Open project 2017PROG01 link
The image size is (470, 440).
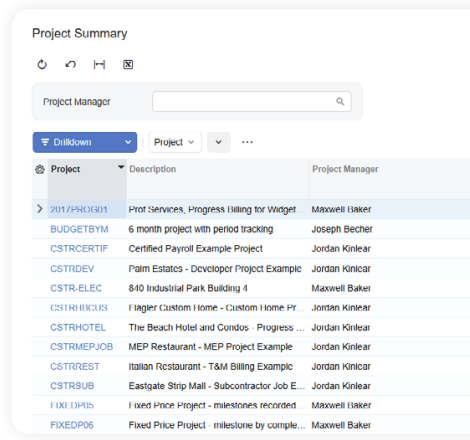click(79, 210)
